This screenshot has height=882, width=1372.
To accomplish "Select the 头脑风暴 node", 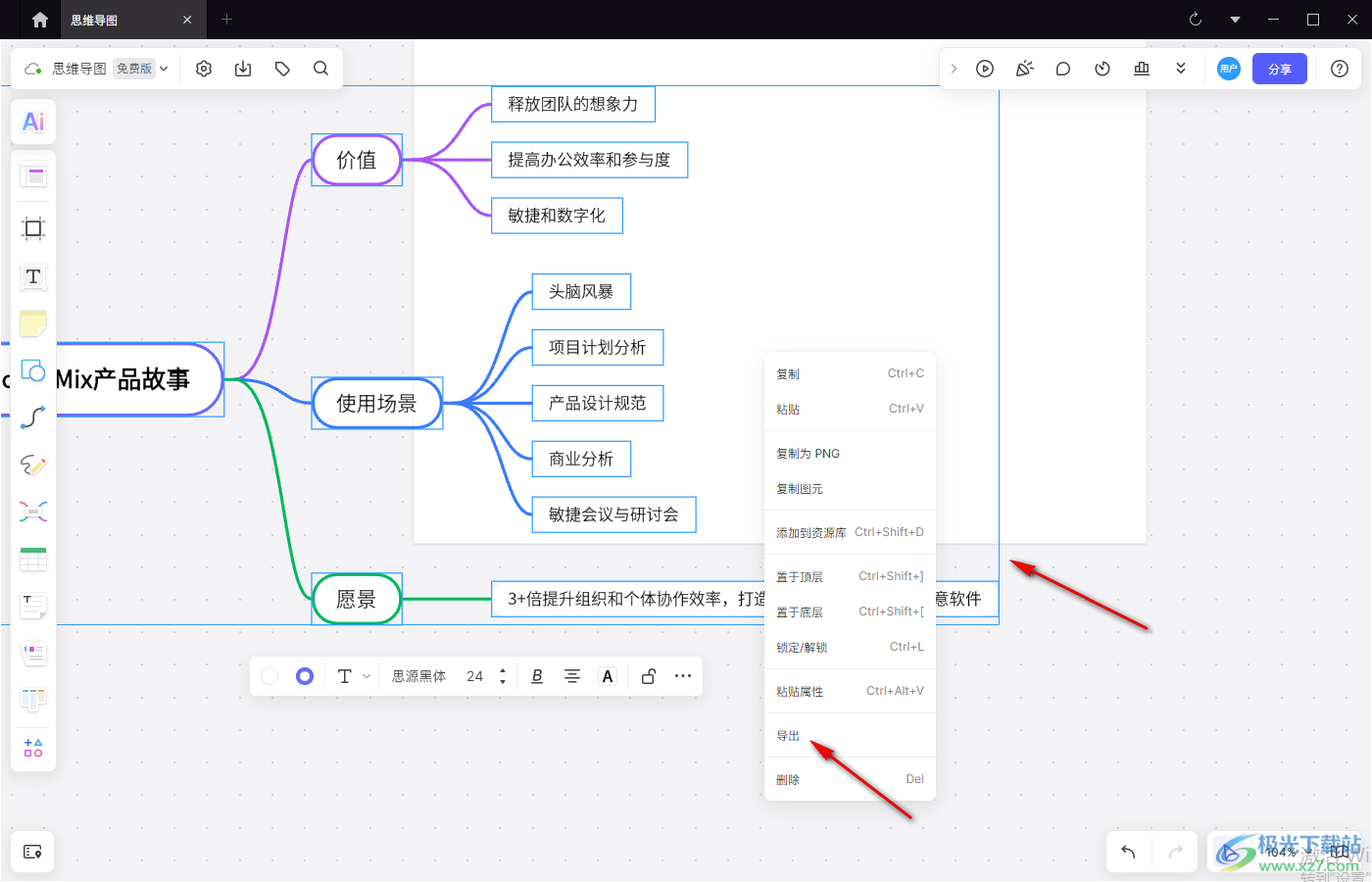I will tap(581, 291).
